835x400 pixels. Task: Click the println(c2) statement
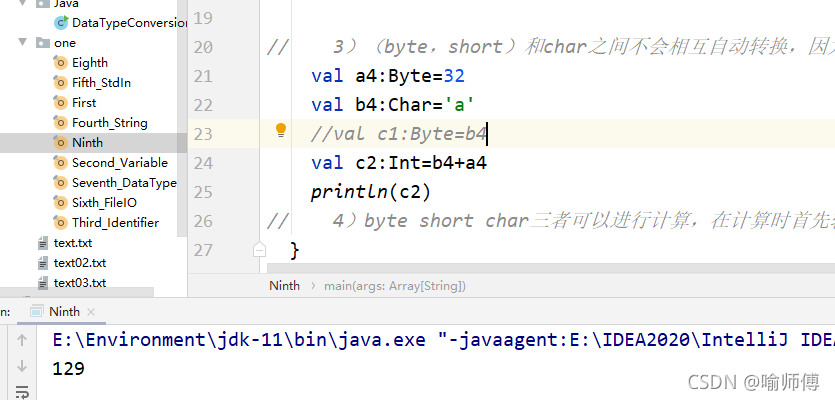tap(371, 192)
